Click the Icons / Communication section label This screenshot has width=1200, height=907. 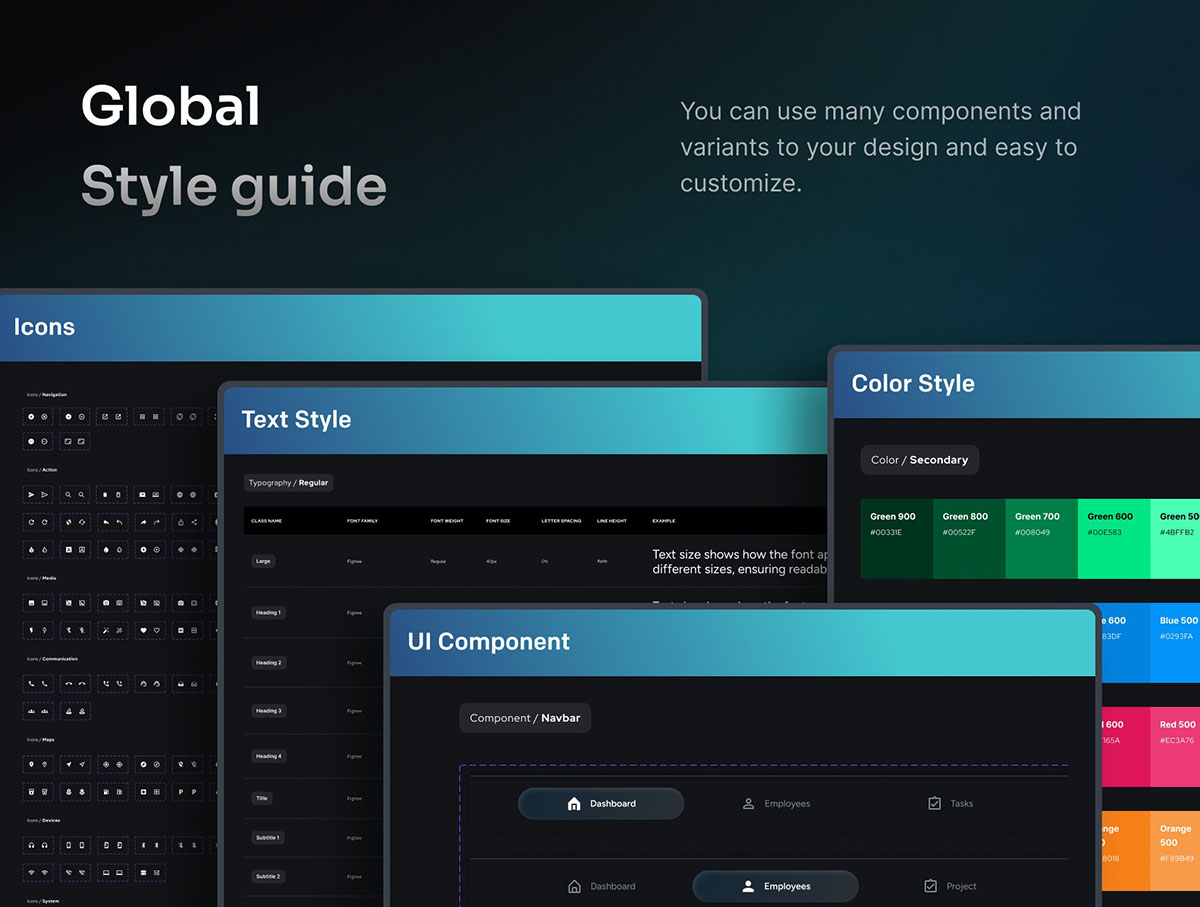pyautogui.click(x=52, y=659)
